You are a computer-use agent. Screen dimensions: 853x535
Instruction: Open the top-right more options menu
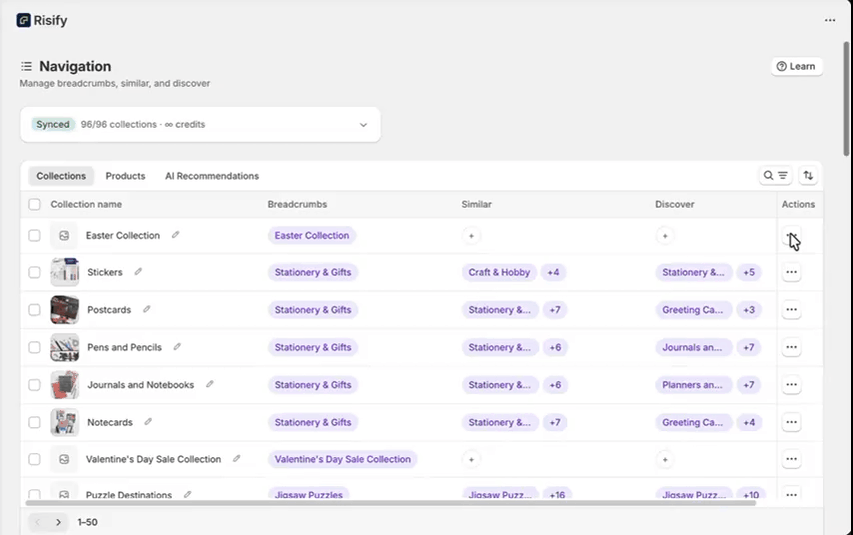[x=829, y=20]
